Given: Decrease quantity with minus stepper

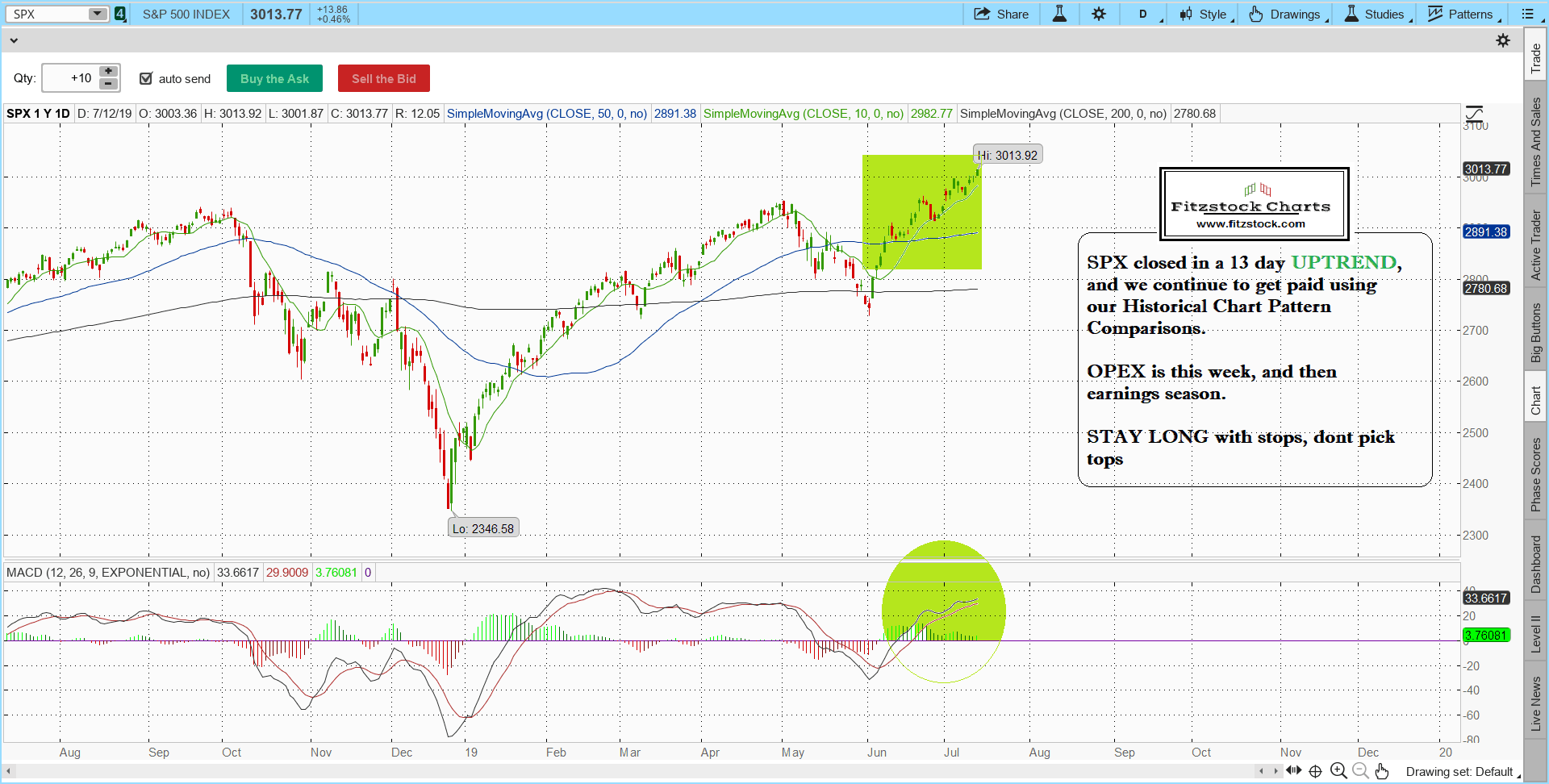Looking at the screenshot, I should [x=108, y=84].
